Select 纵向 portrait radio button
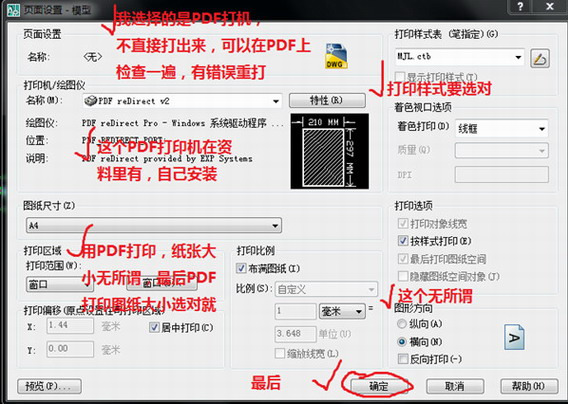This screenshot has width=568, height=404. 401,324
